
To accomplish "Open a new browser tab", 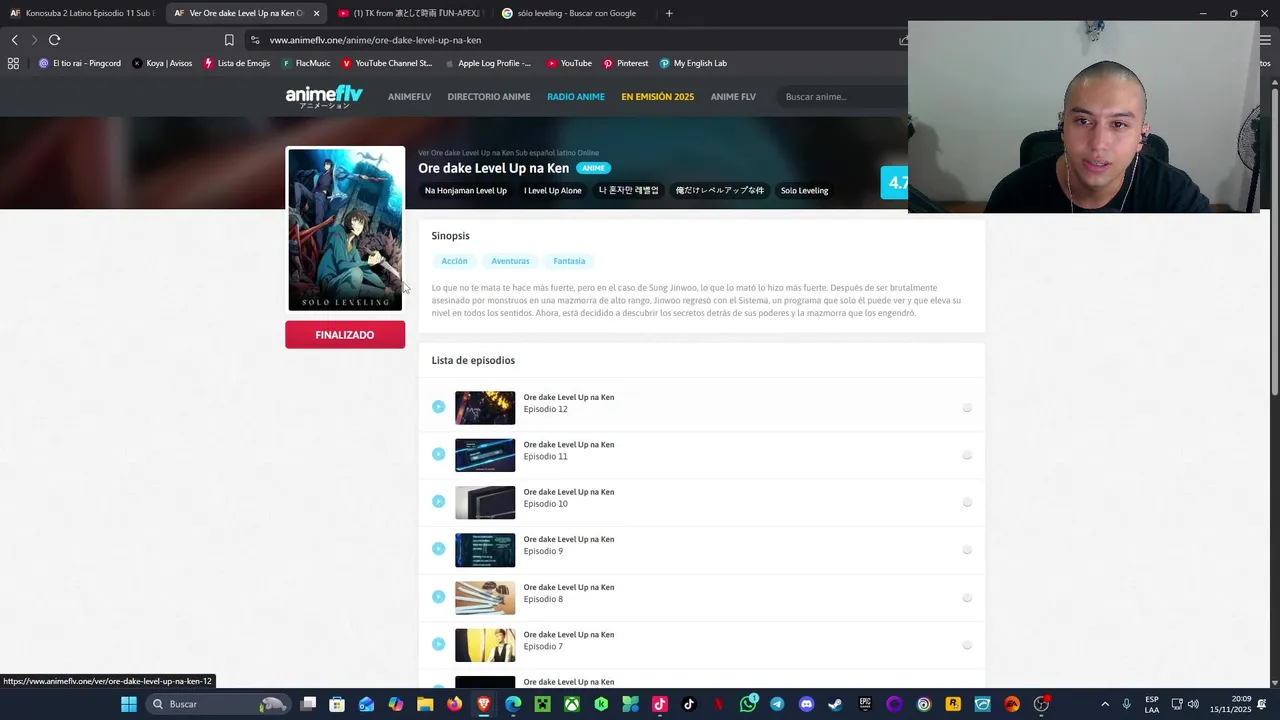I will pos(669,13).
